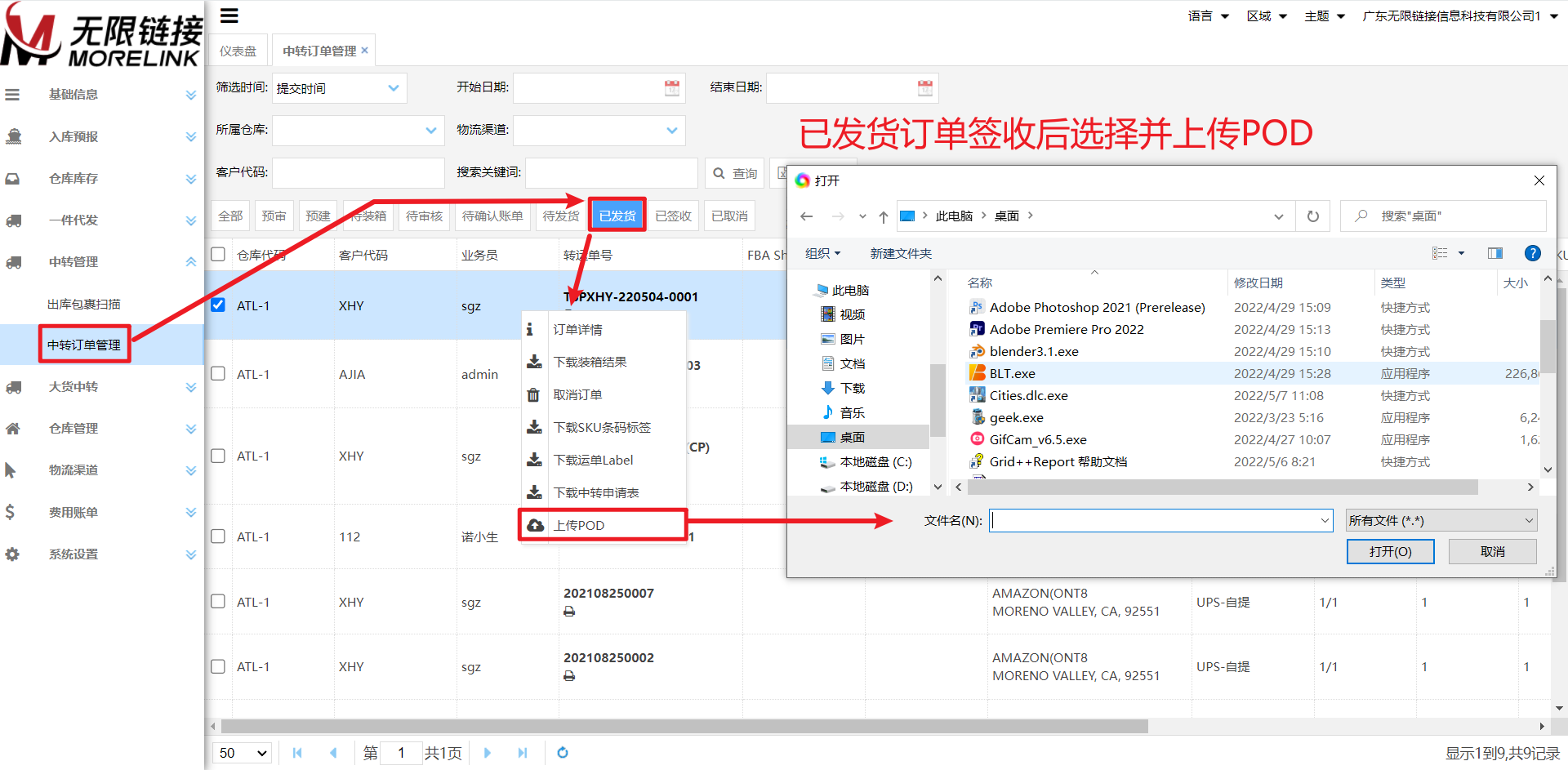The width and height of the screenshot is (1568, 770).
Task: Close the 中转订单管理 tab
Action: pos(365,51)
